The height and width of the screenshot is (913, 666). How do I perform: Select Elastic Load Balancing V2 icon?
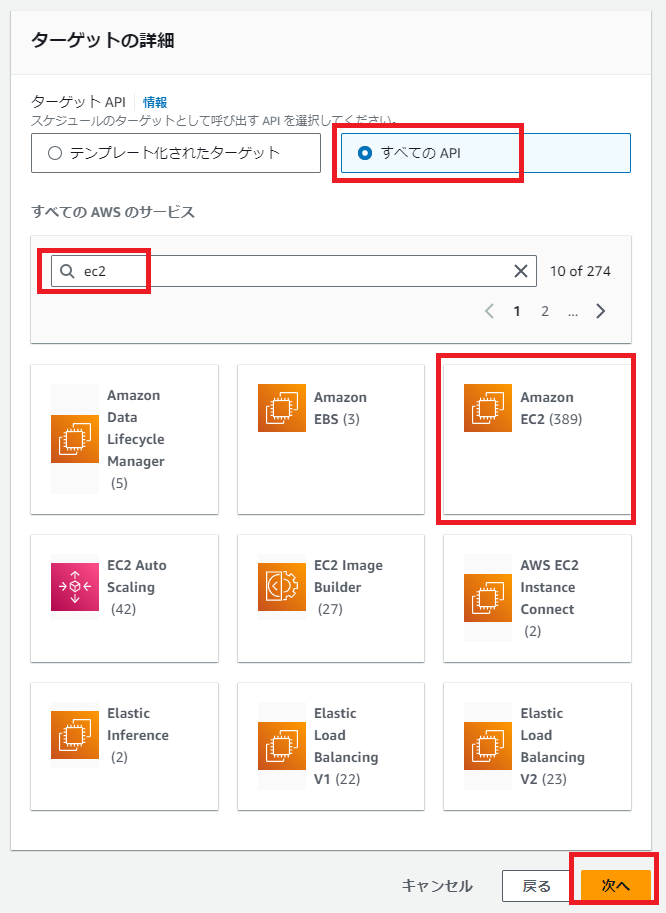click(488, 746)
